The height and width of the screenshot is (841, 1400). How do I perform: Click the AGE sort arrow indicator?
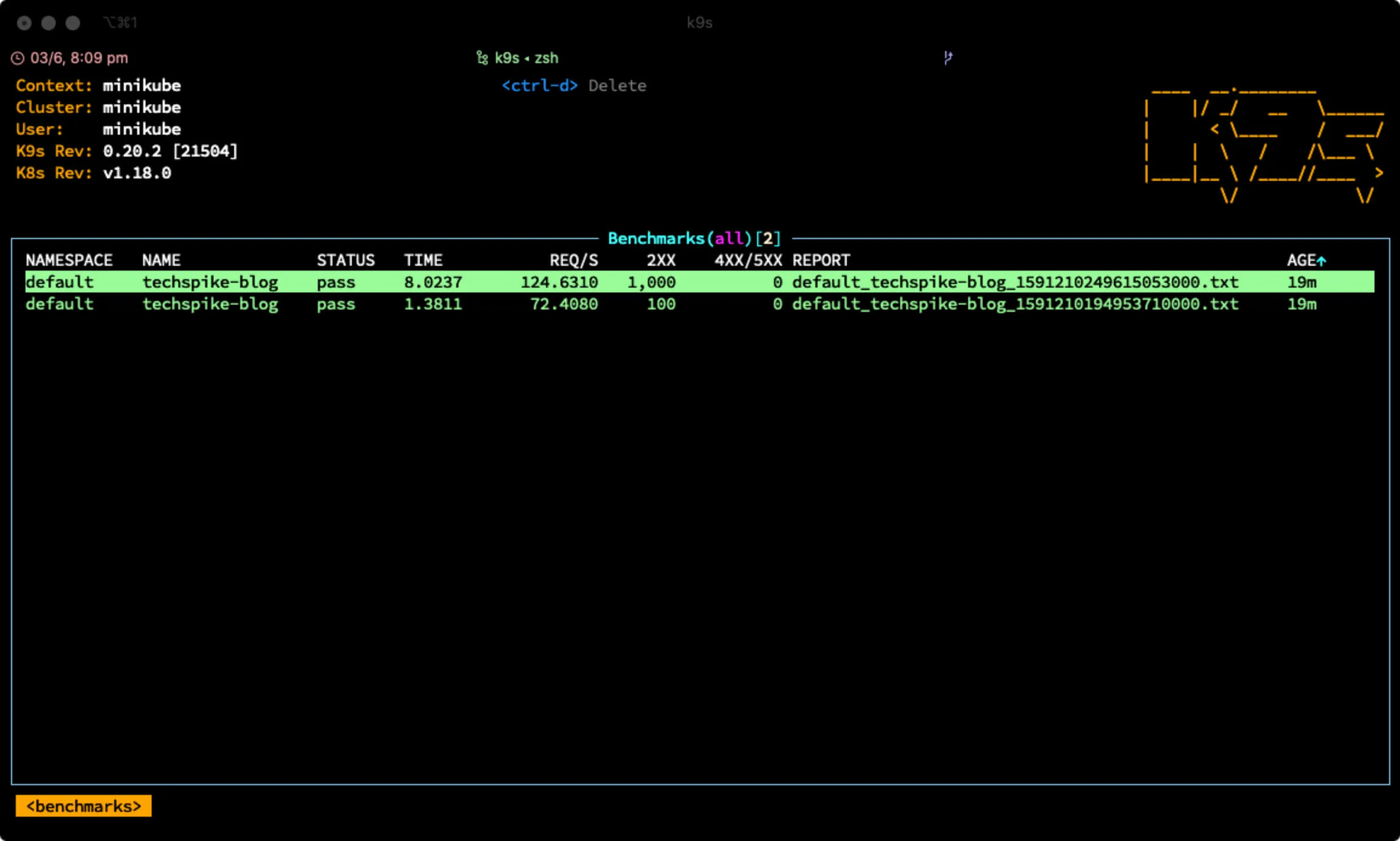click(x=1322, y=261)
